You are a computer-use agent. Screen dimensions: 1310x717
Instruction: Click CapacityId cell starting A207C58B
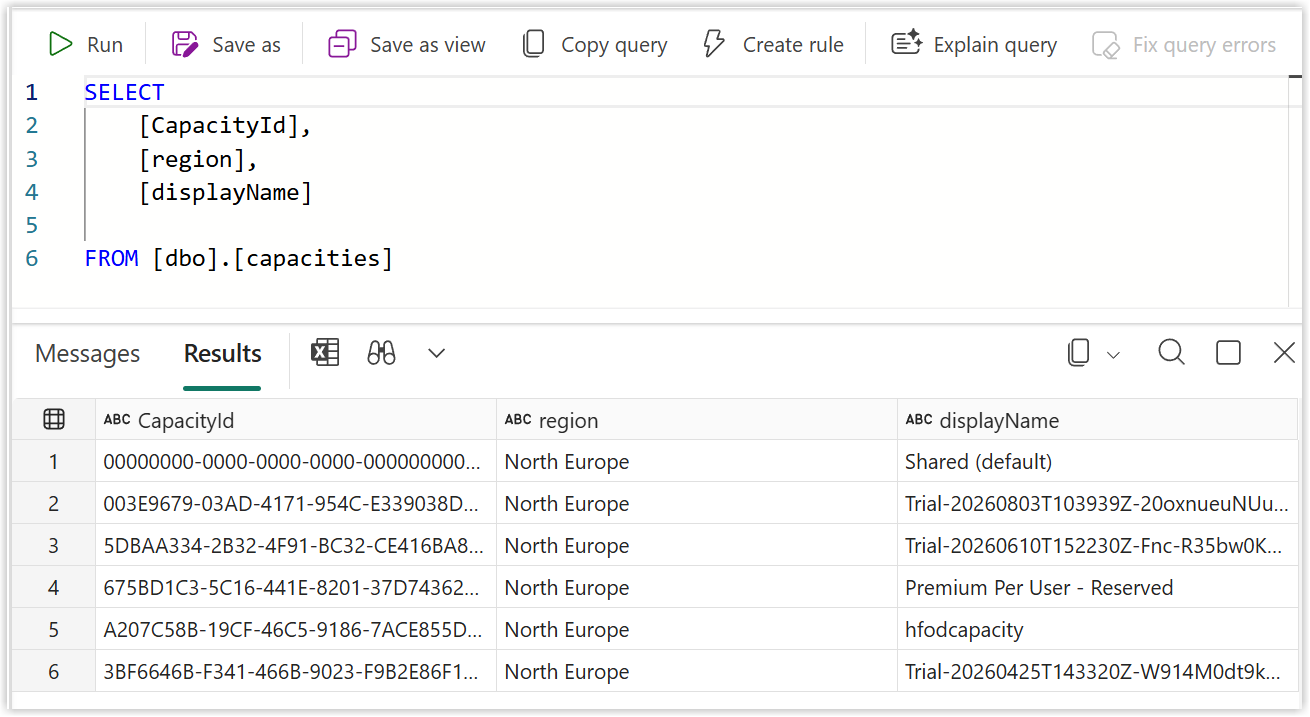pos(296,630)
